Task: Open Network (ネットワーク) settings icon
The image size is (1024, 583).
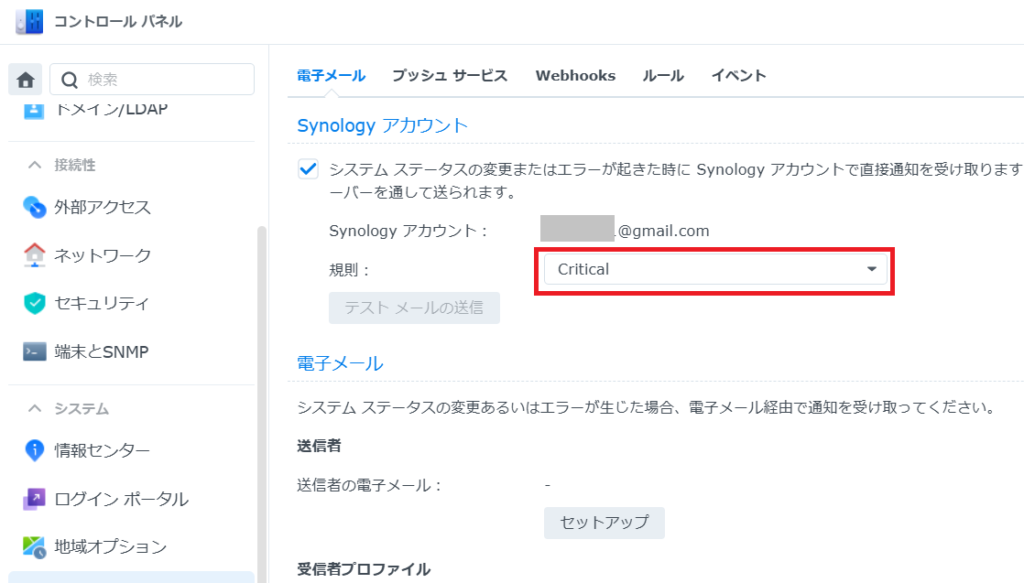Action: click(35, 255)
